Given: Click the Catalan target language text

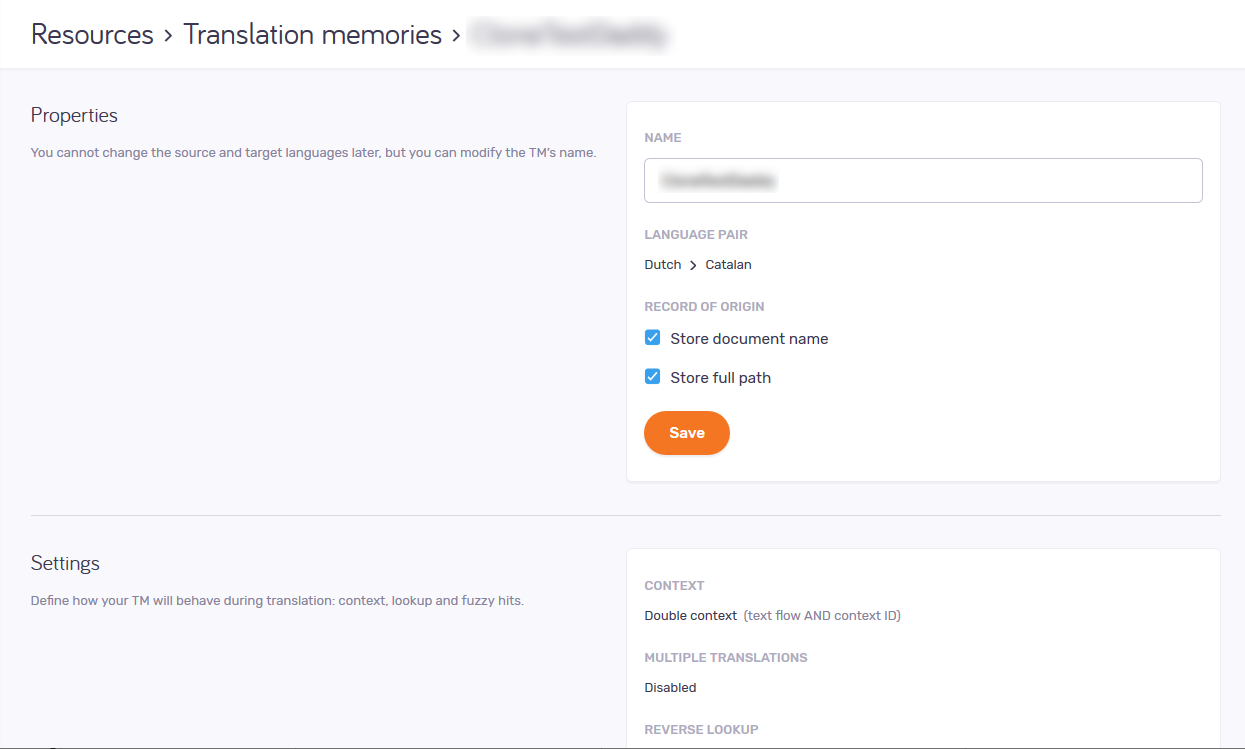Looking at the screenshot, I should tap(728, 265).
